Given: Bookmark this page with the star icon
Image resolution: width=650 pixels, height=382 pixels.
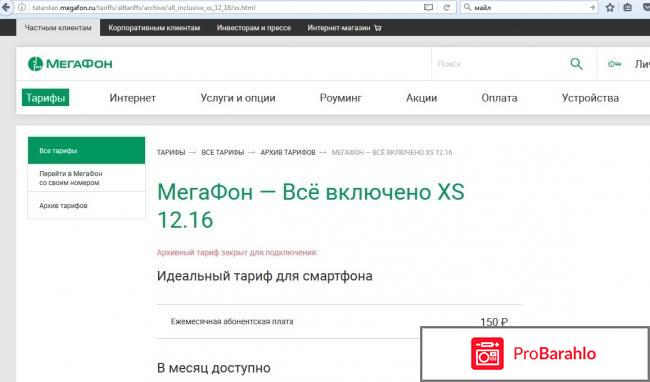Looking at the screenshot, I should point(610,7).
